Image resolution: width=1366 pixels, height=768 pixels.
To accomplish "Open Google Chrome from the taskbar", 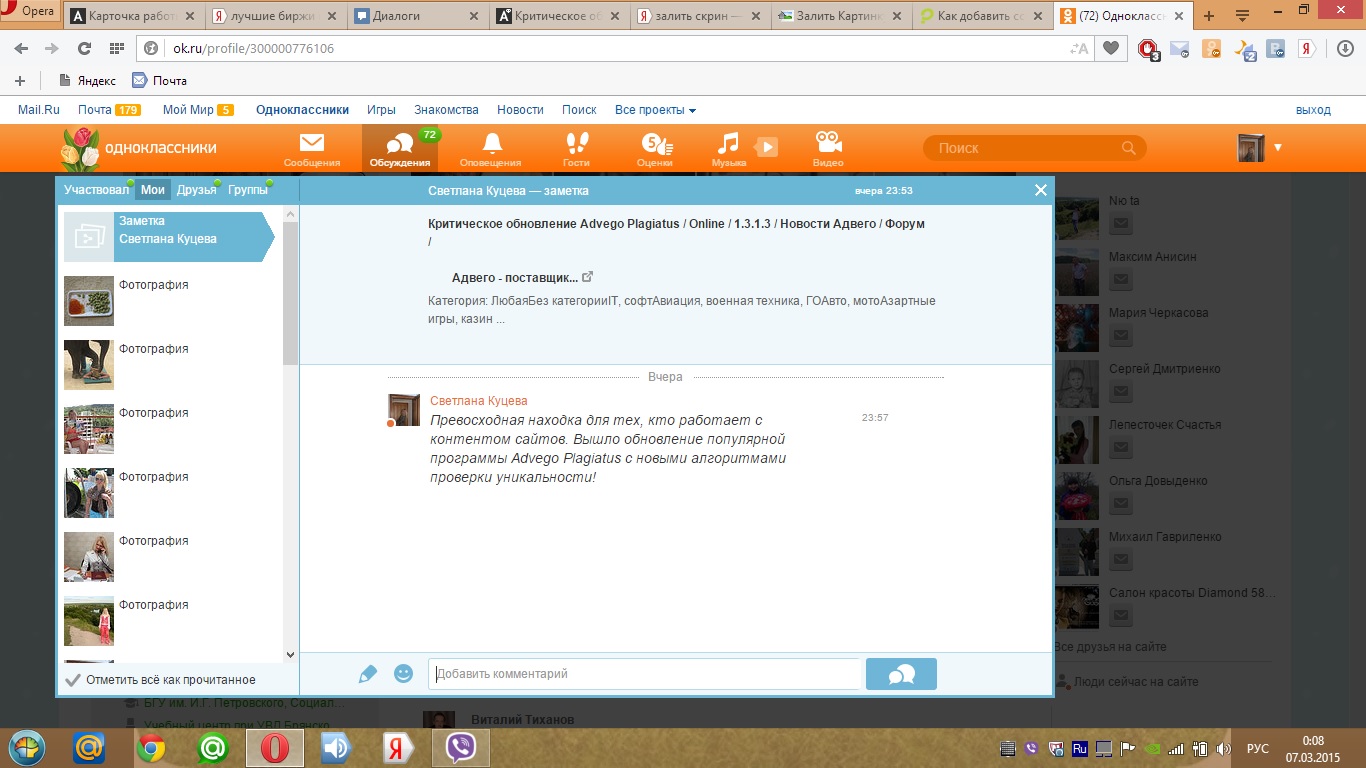I will 151,748.
